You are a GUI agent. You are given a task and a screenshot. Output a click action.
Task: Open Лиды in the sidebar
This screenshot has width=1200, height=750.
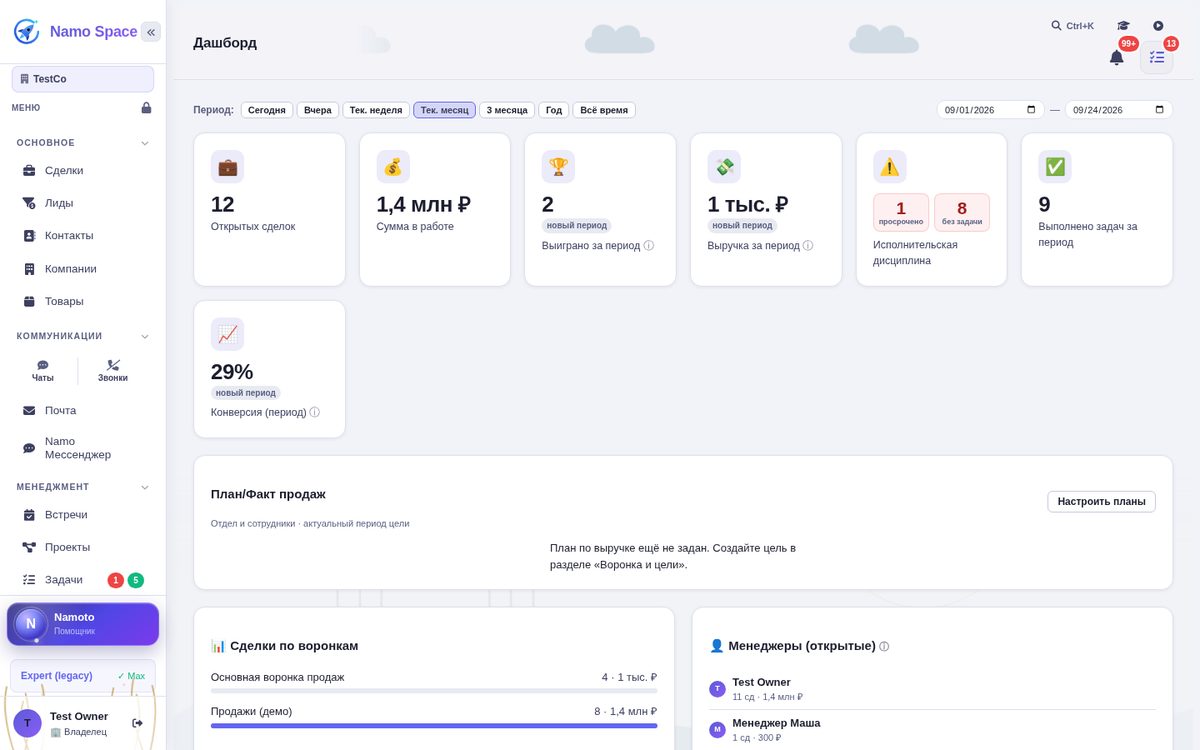coord(83,203)
